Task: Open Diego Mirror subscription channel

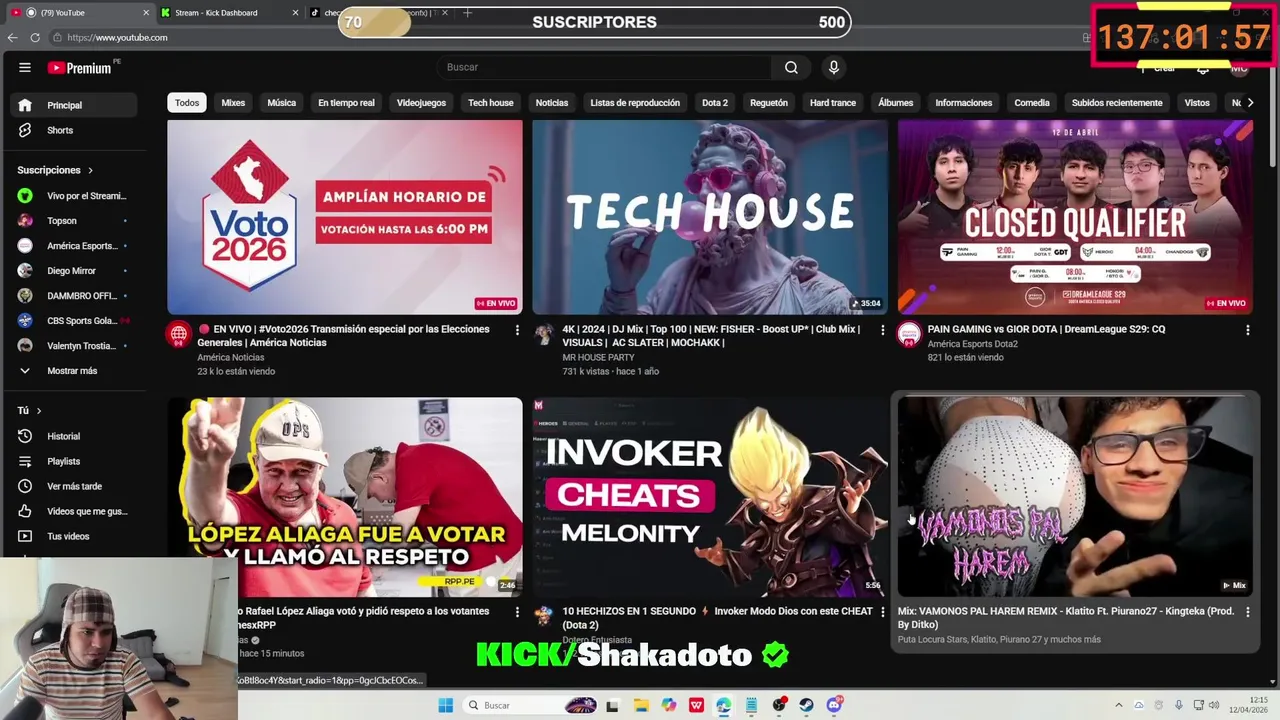Action: pos(73,270)
